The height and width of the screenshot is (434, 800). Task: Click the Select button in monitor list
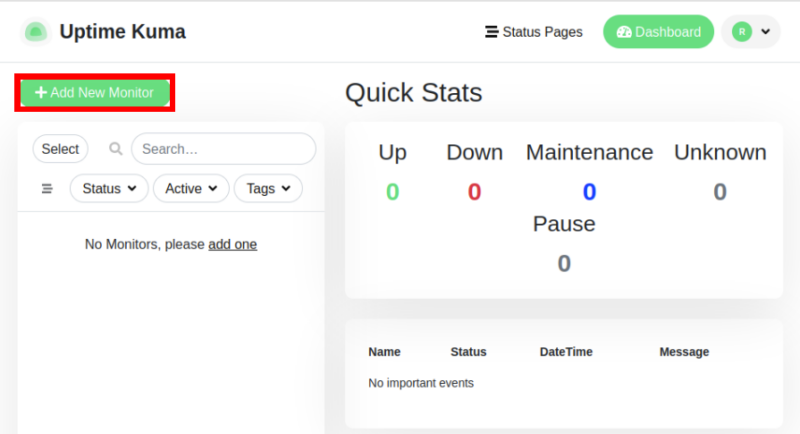pos(60,149)
